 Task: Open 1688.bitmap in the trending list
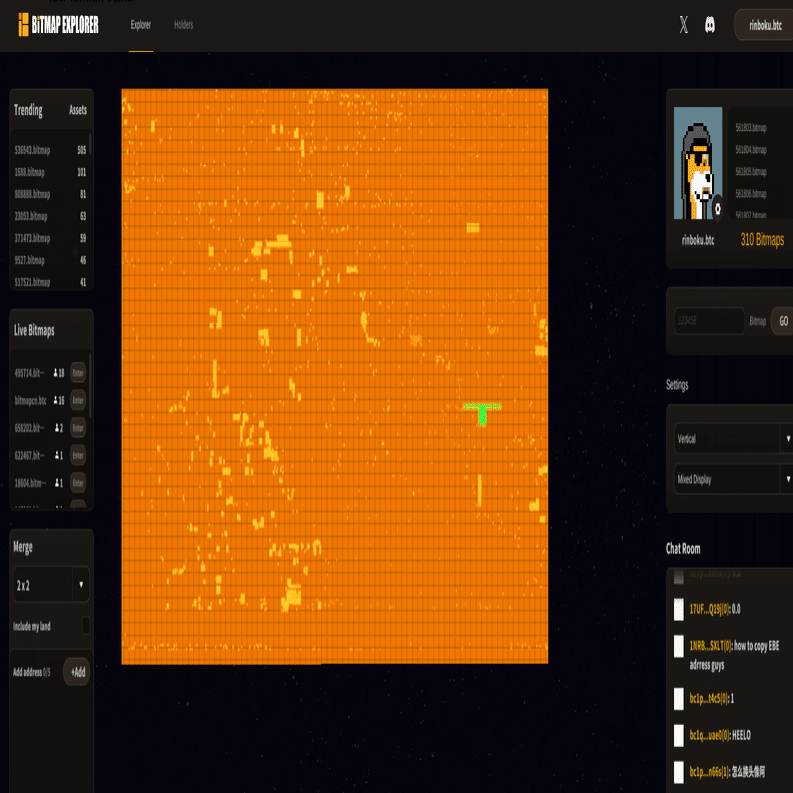[50, 172]
